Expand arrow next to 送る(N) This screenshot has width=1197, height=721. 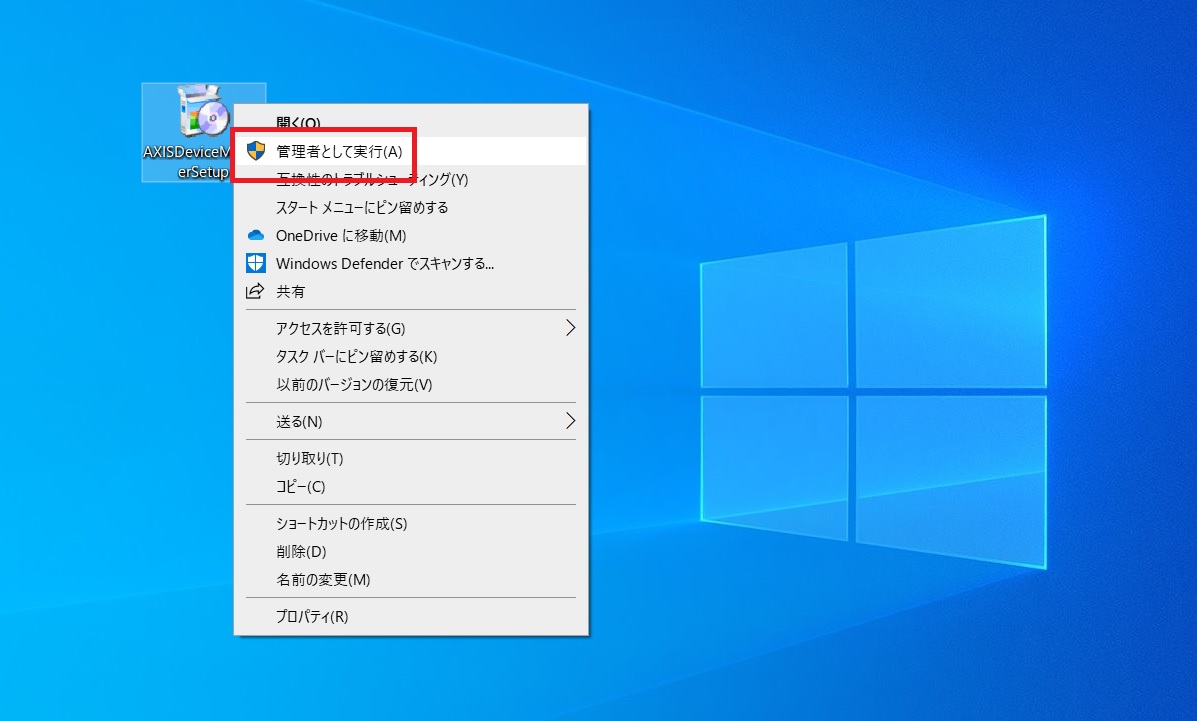pos(570,421)
